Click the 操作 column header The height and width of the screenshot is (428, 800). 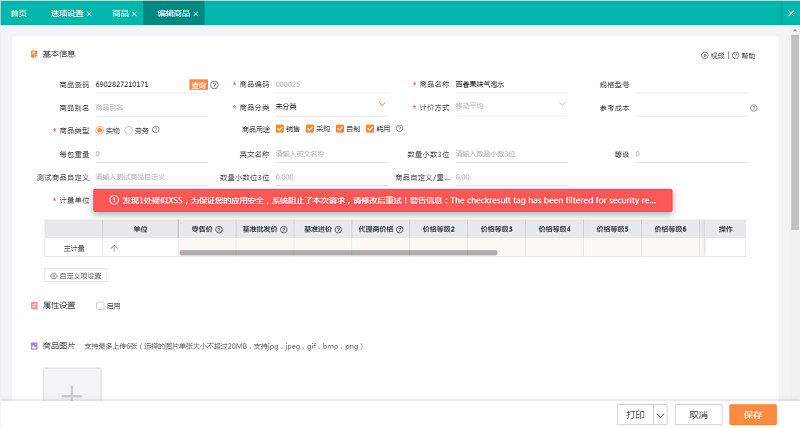(725, 229)
